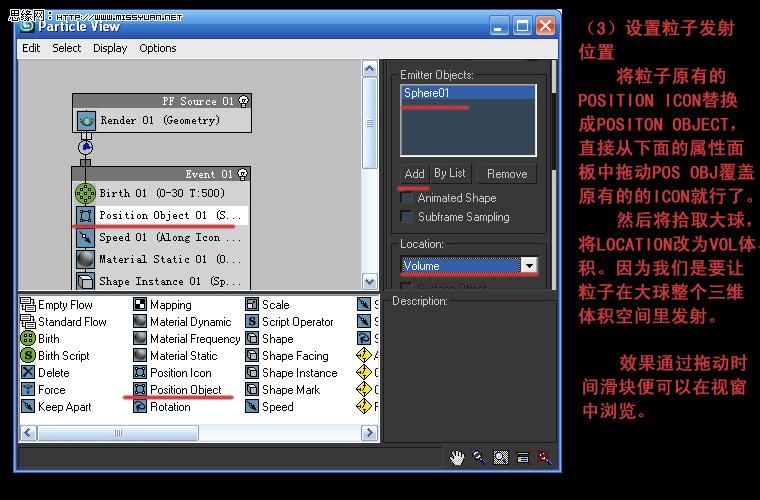The width and height of the screenshot is (760, 500).
Task: Click the Position Icon depot icon
Action: (x=140, y=373)
